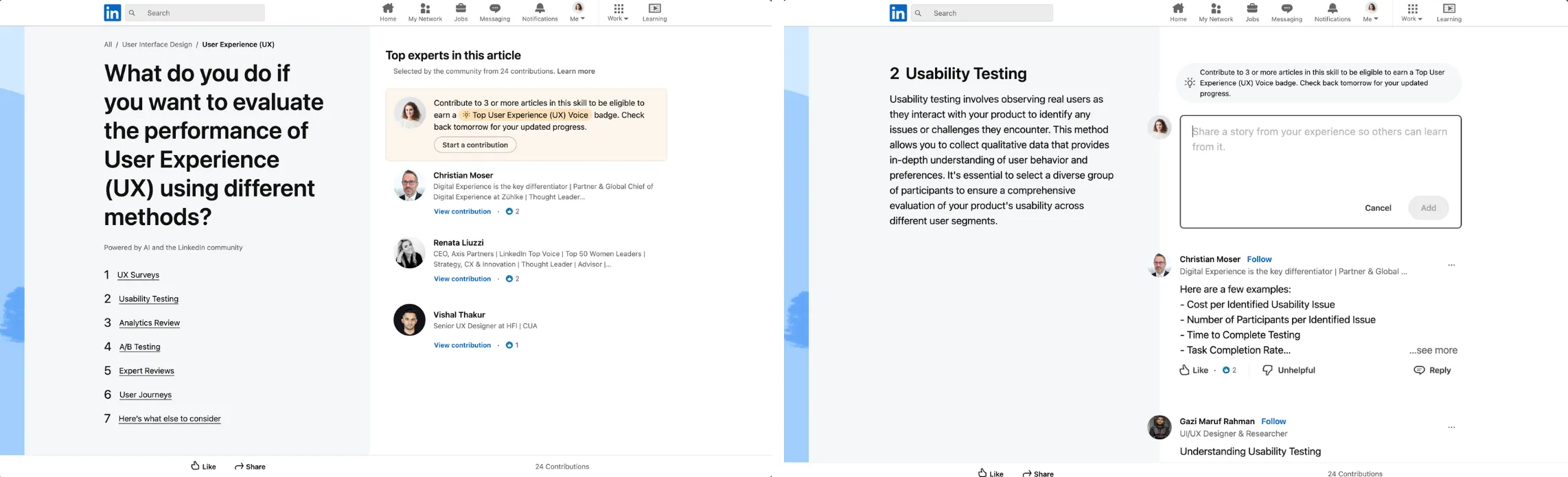
Task: Open more options for Gazi Maruf Rahman's comment
Action: pos(1451,427)
